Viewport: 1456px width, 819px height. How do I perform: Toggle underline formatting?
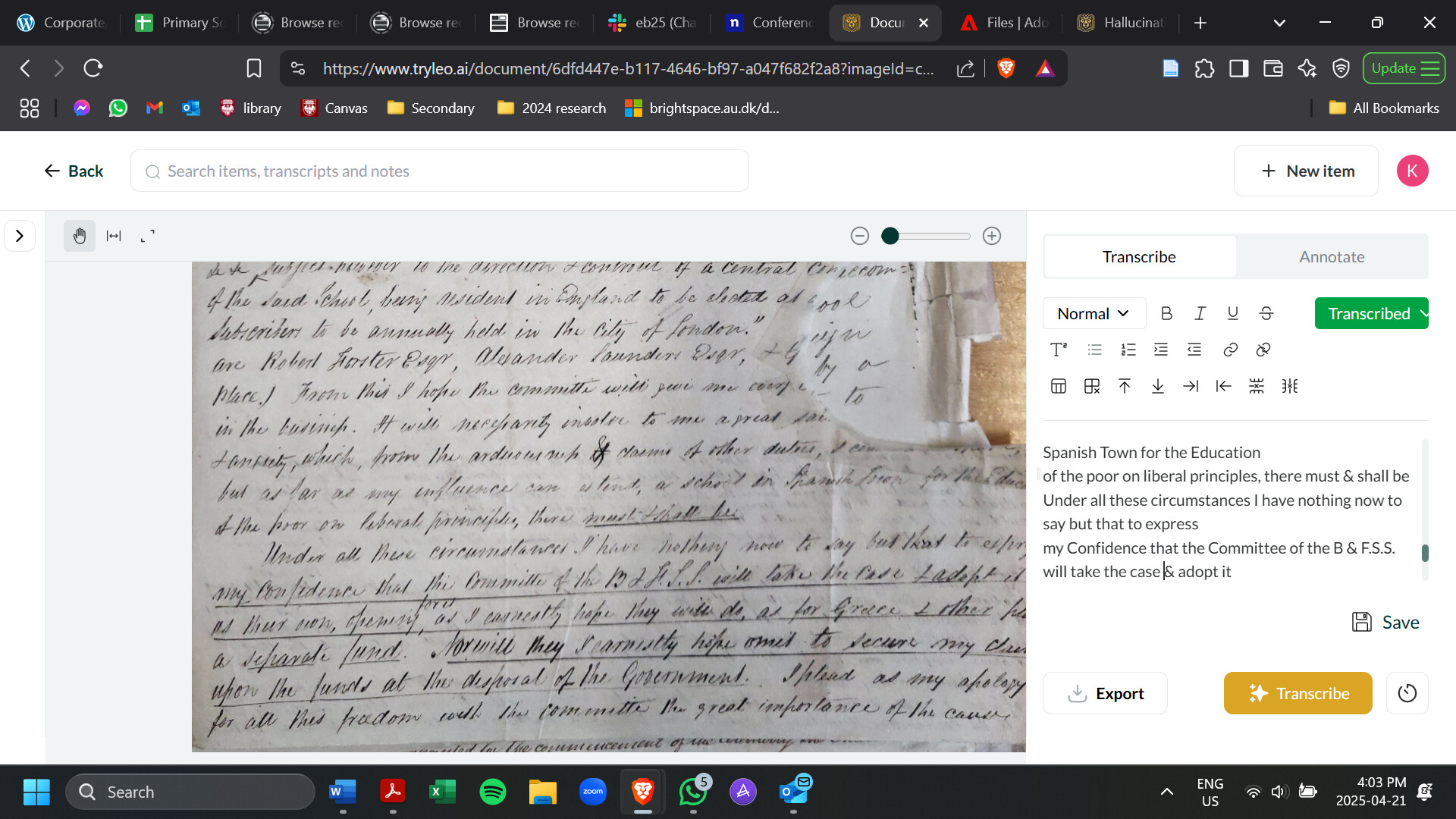pos(1233,313)
